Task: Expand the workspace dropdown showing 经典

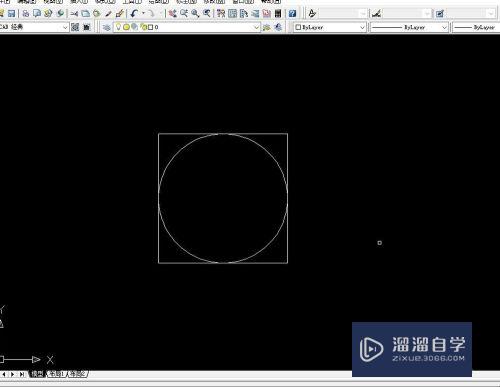Action: (x=34, y=27)
